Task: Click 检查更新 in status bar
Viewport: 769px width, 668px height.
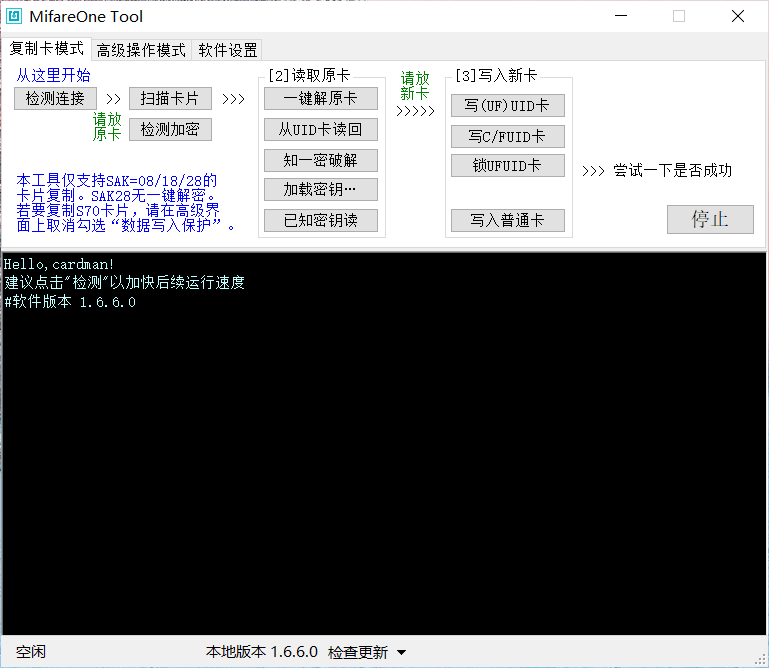Action: point(358,652)
